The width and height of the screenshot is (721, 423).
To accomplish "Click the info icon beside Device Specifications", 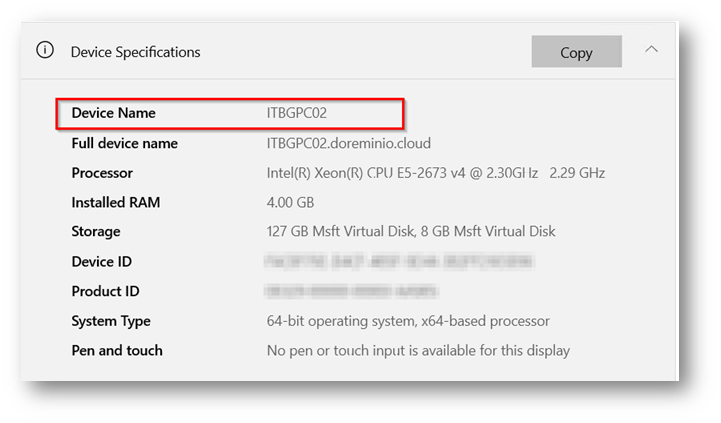I will (44, 50).
